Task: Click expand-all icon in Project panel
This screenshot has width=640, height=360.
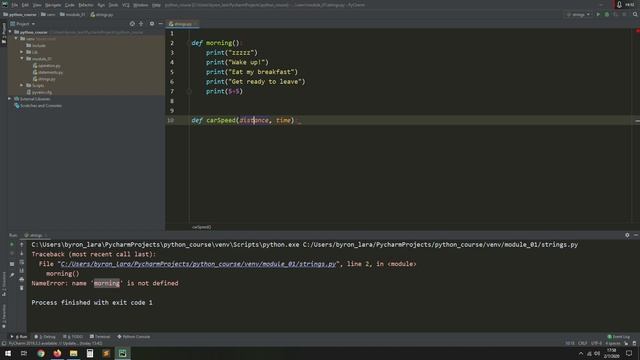Action: [x=141, y=24]
